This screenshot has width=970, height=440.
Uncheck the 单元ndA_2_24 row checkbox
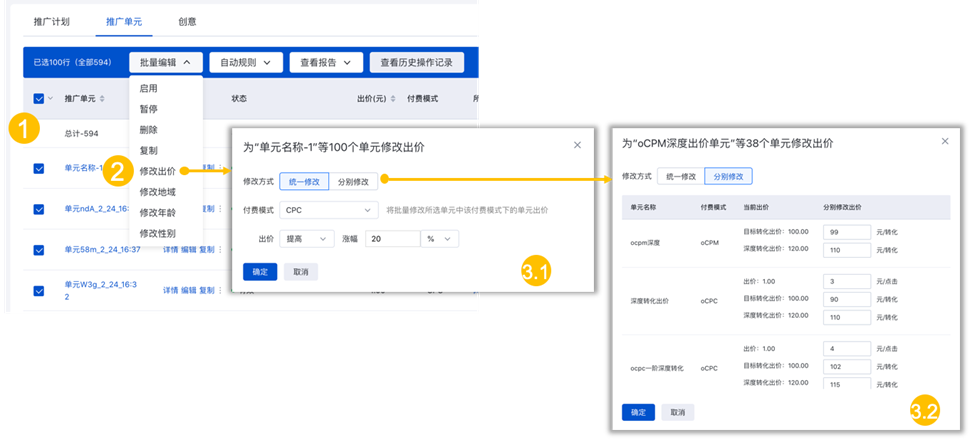tap(38, 209)
